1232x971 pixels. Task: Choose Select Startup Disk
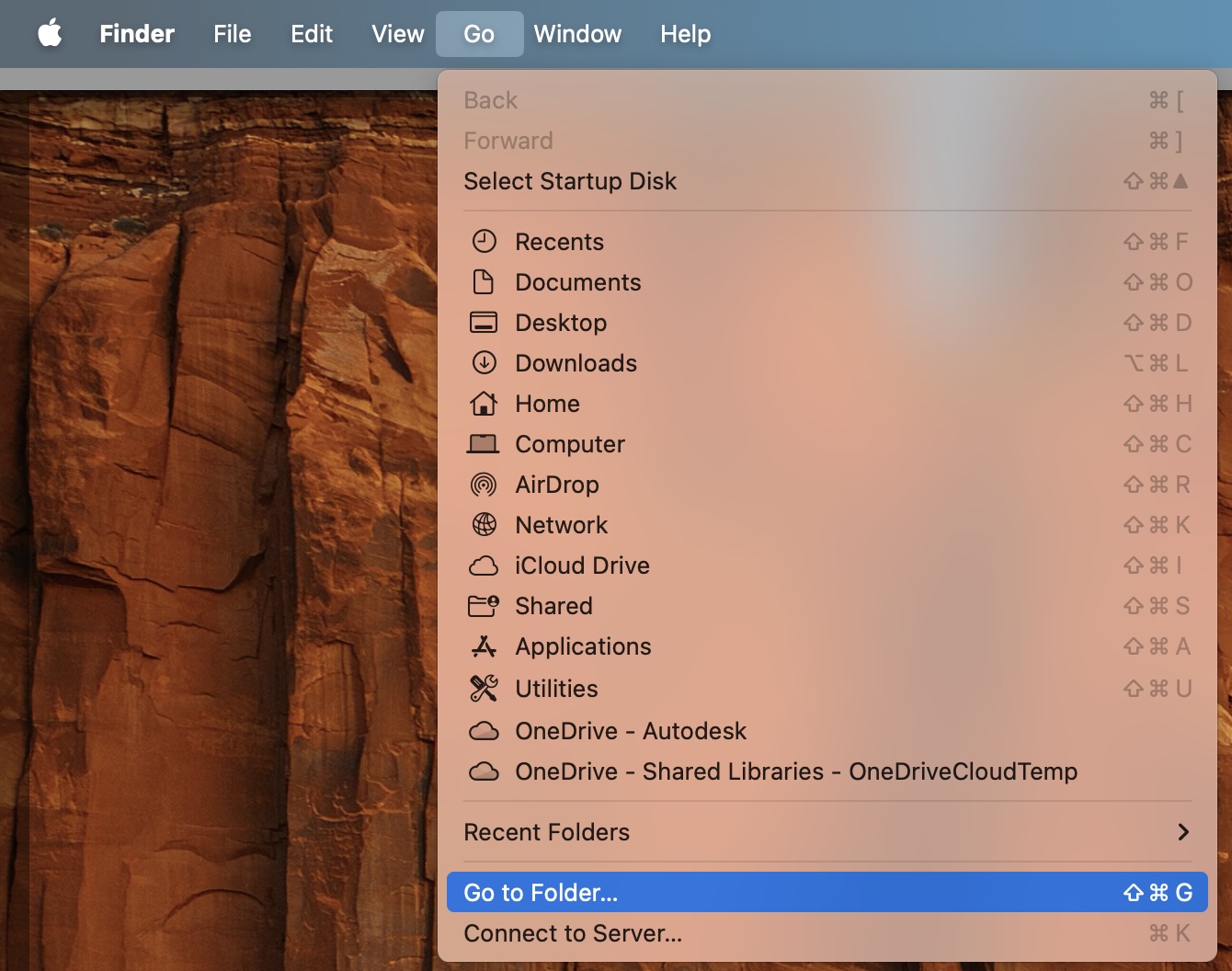tap(570, 181)
